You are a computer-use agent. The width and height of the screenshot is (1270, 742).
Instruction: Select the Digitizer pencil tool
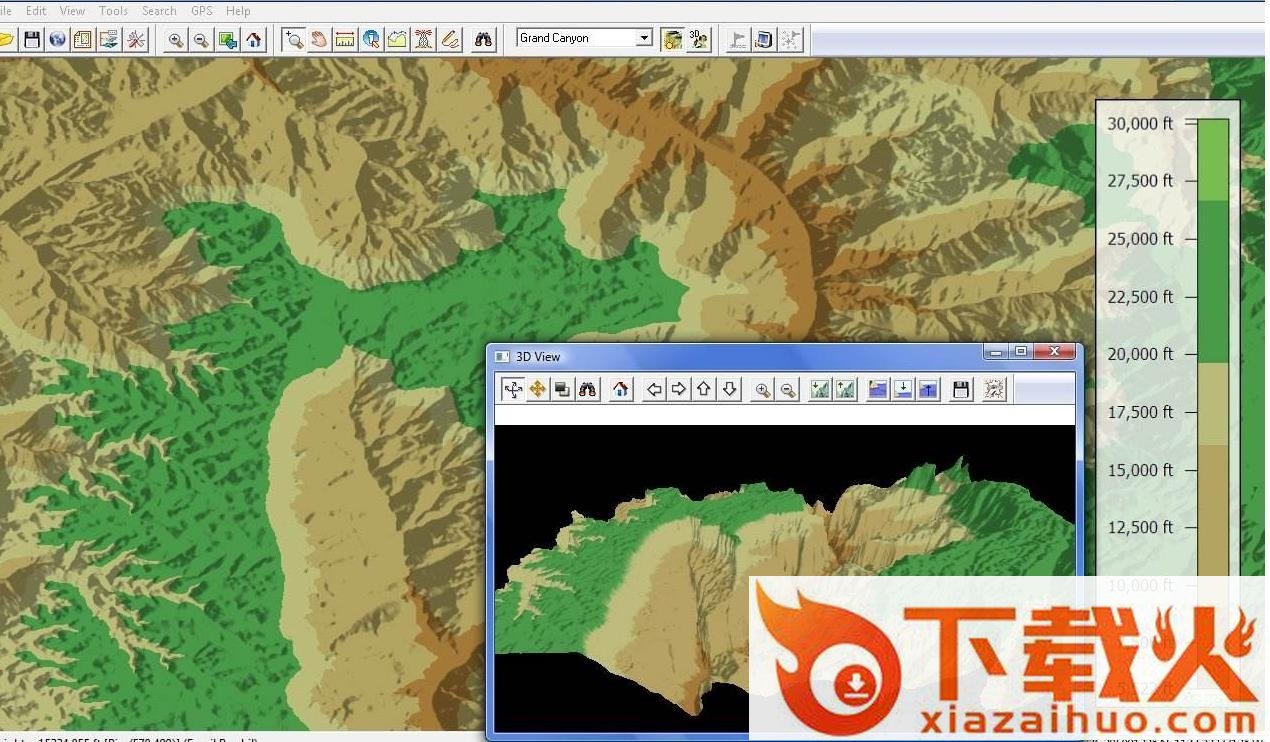[x=449, y=39]
